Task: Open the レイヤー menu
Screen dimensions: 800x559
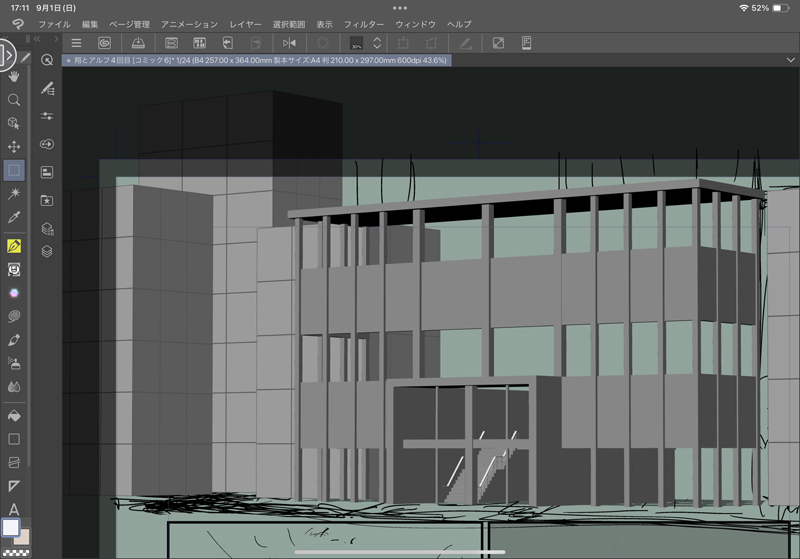Action: pos(245,23)
